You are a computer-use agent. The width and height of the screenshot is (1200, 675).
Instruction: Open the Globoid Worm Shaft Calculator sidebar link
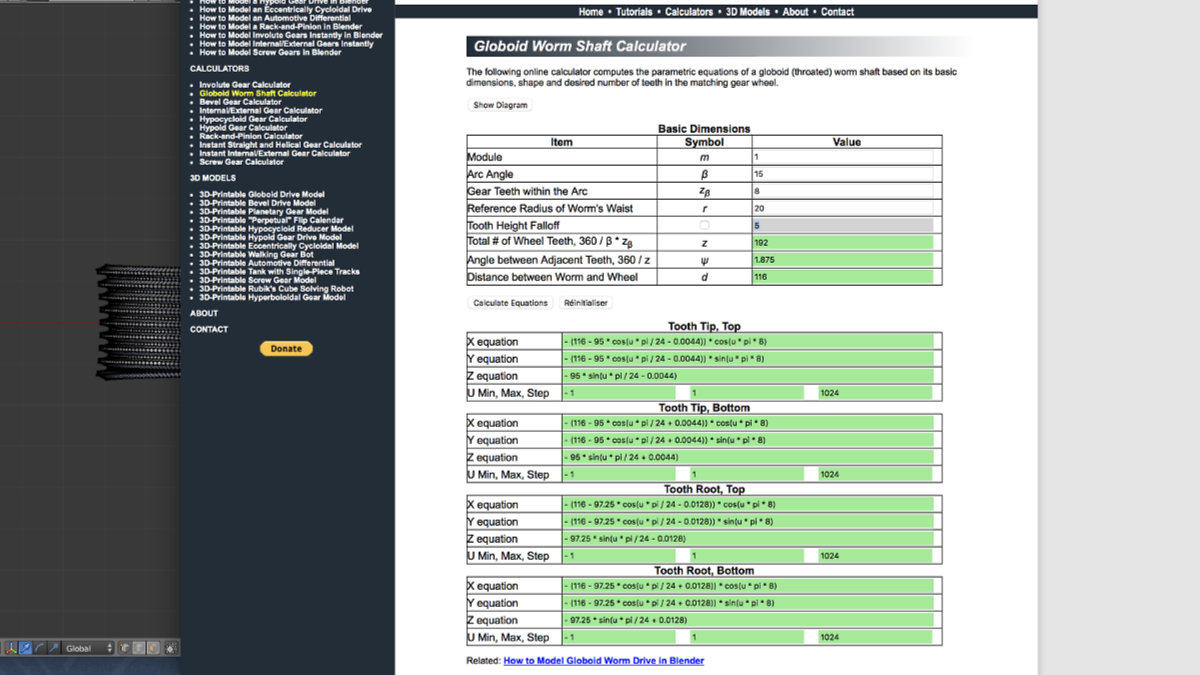pyautogui.click(x=258, y=93)
